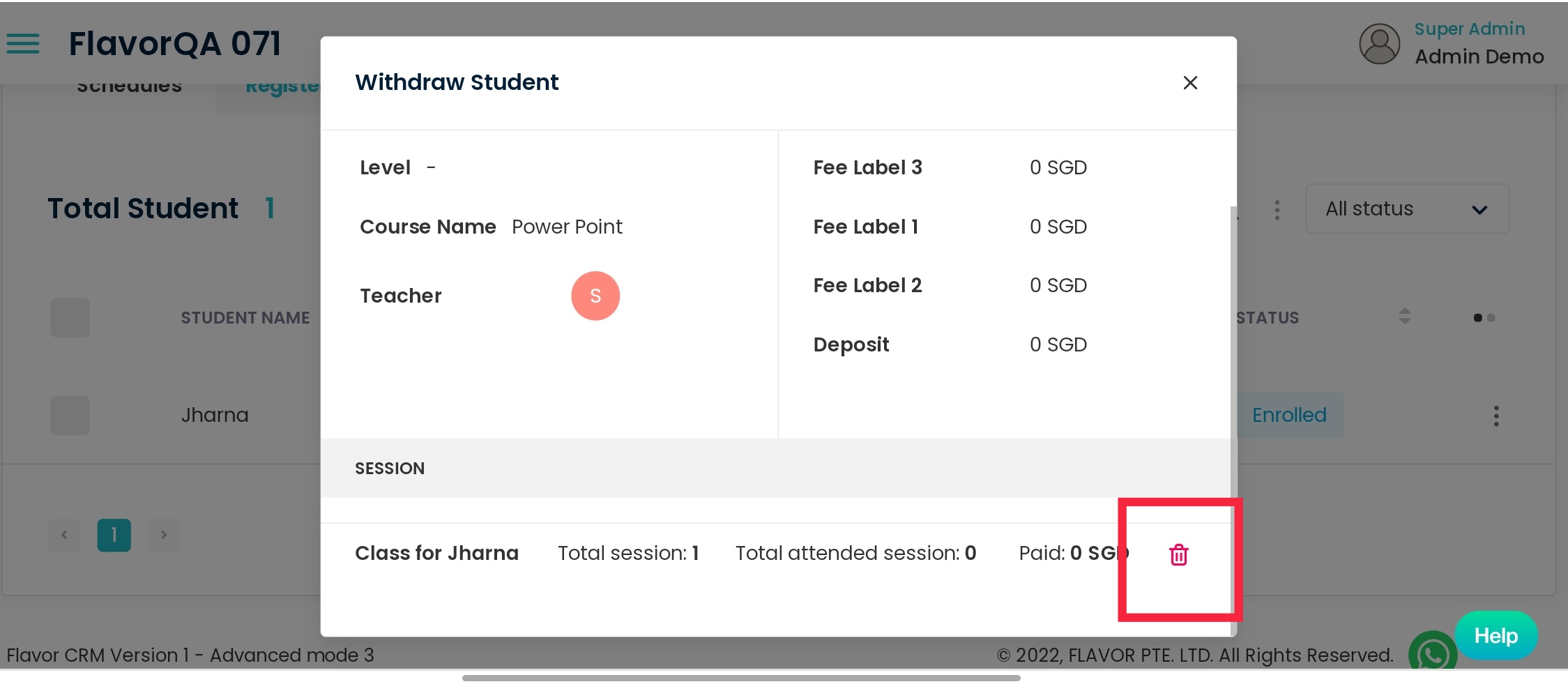Toggle the column view dots in header
The image size is (1568, 698).
1484,318
